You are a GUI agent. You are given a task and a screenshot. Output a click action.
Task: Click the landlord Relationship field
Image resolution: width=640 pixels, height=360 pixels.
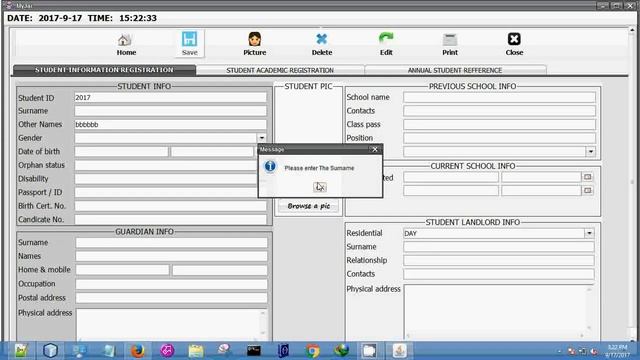coord(498,260)
